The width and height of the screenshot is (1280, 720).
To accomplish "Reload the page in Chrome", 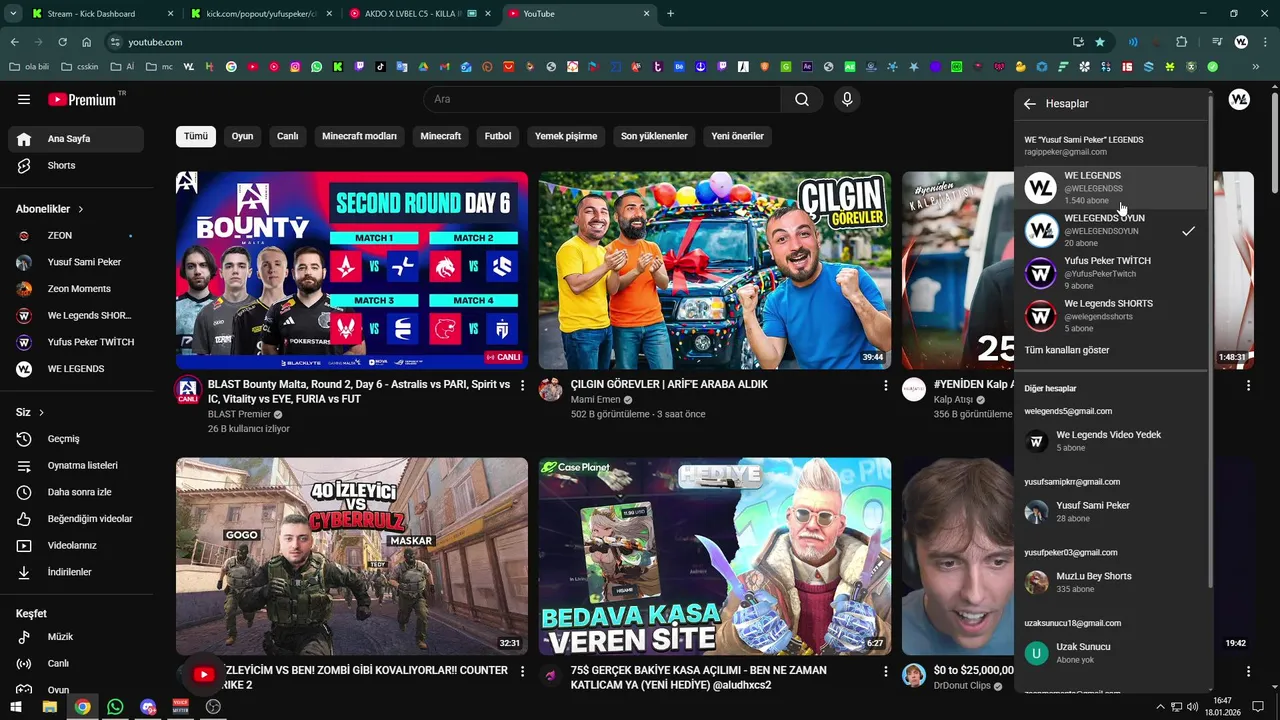I will click(62, 42).
